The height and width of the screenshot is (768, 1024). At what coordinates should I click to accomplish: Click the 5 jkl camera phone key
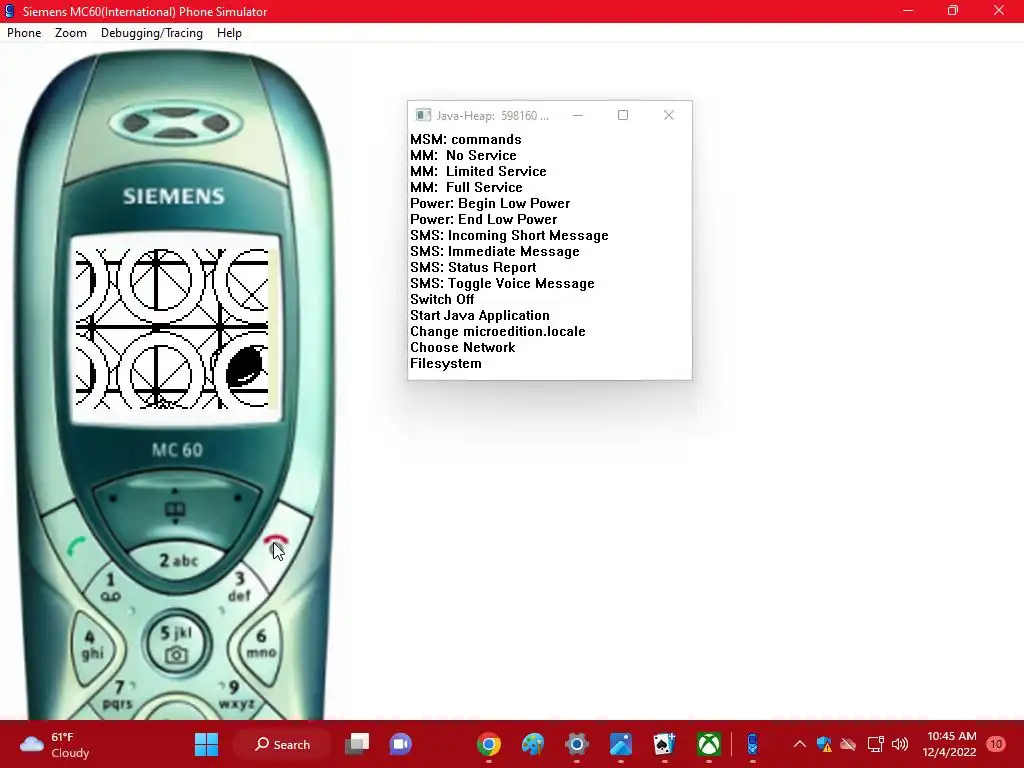pos(176,643)
